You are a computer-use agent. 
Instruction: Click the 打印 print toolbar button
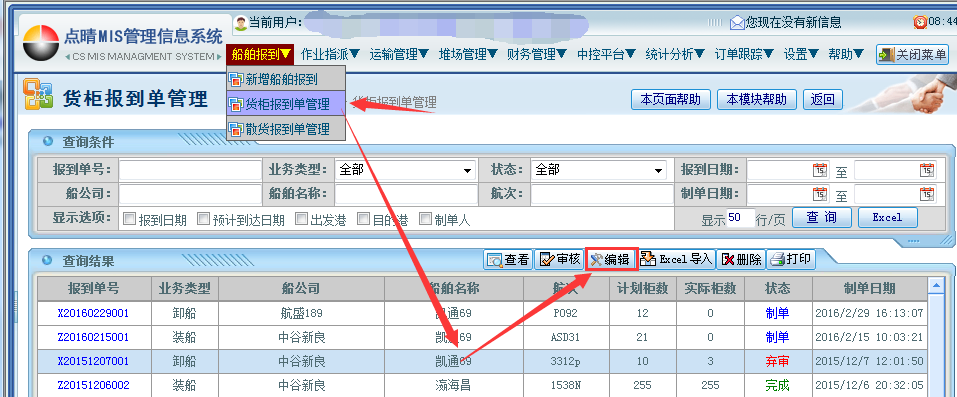791,260
